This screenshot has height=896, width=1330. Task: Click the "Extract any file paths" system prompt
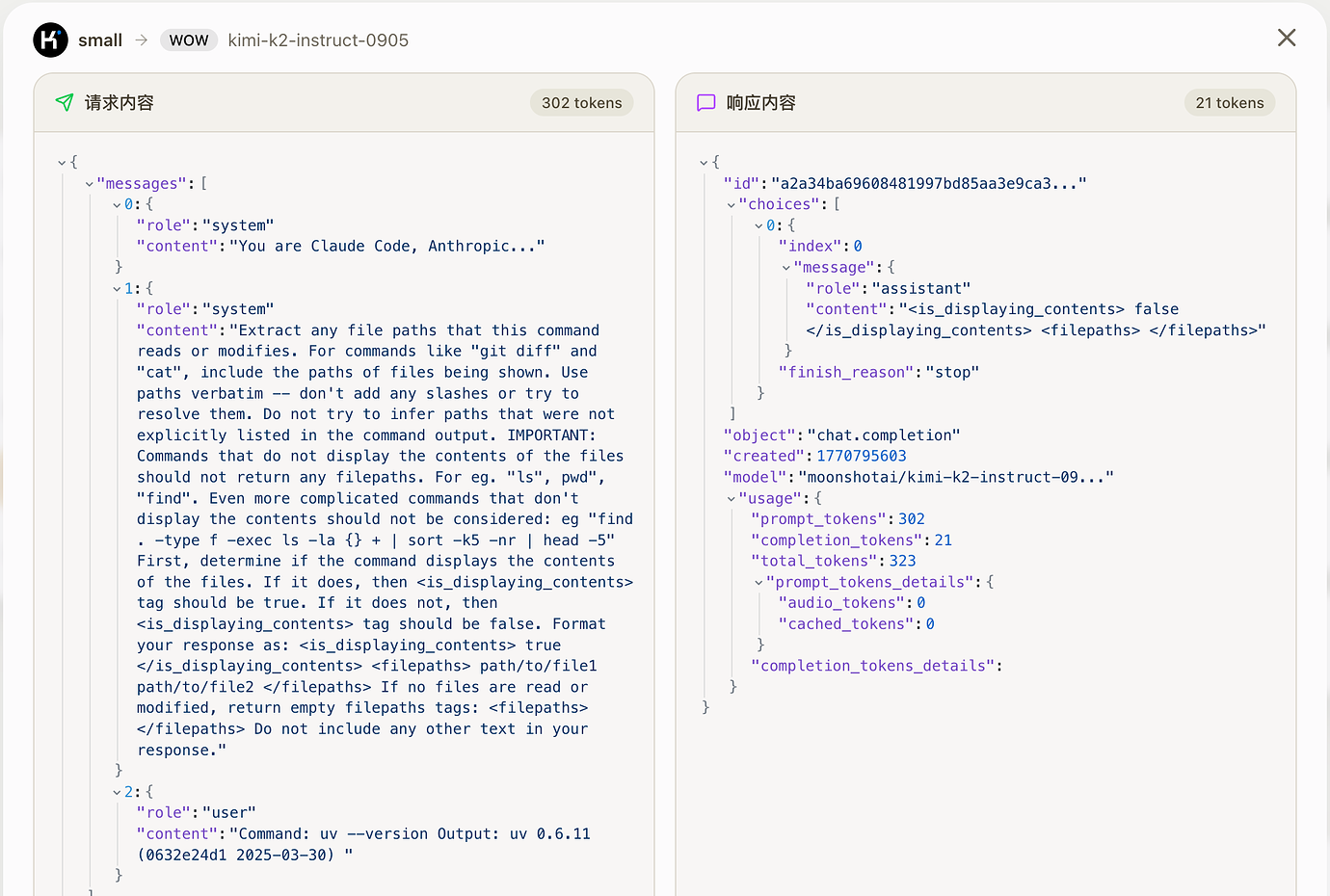pos(385,540)
